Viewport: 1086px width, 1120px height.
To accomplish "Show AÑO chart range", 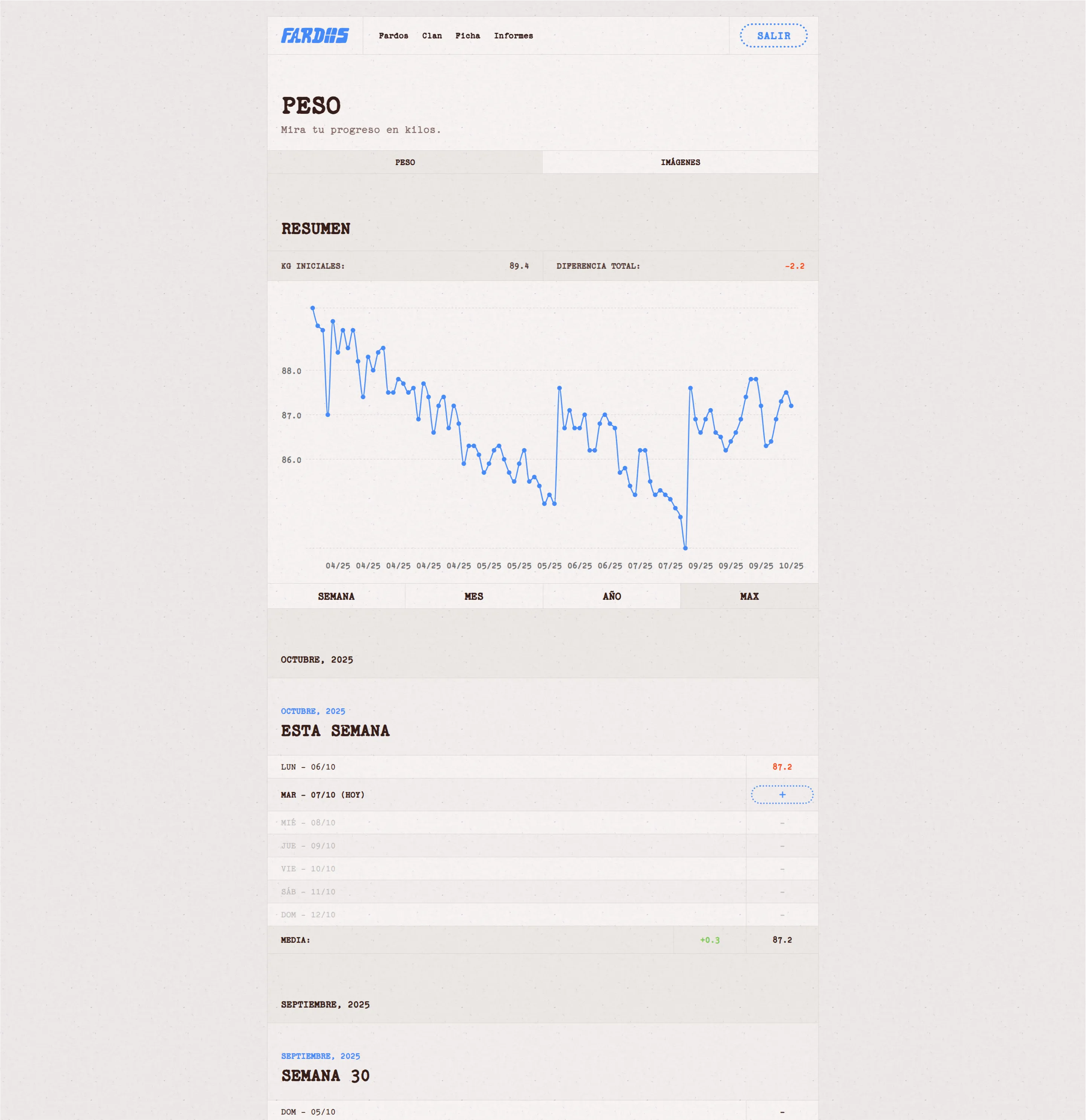I will 611,596.
